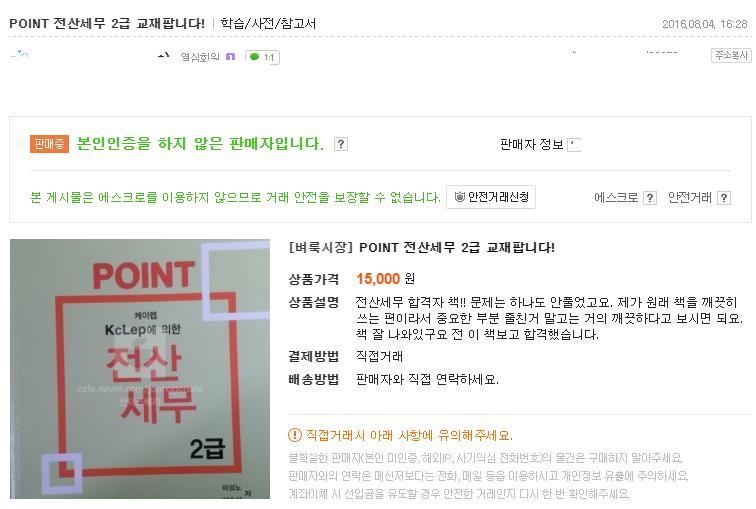756x509 pixels.
Task: Click the 안전거래신청 button
Action: (491, 197)
